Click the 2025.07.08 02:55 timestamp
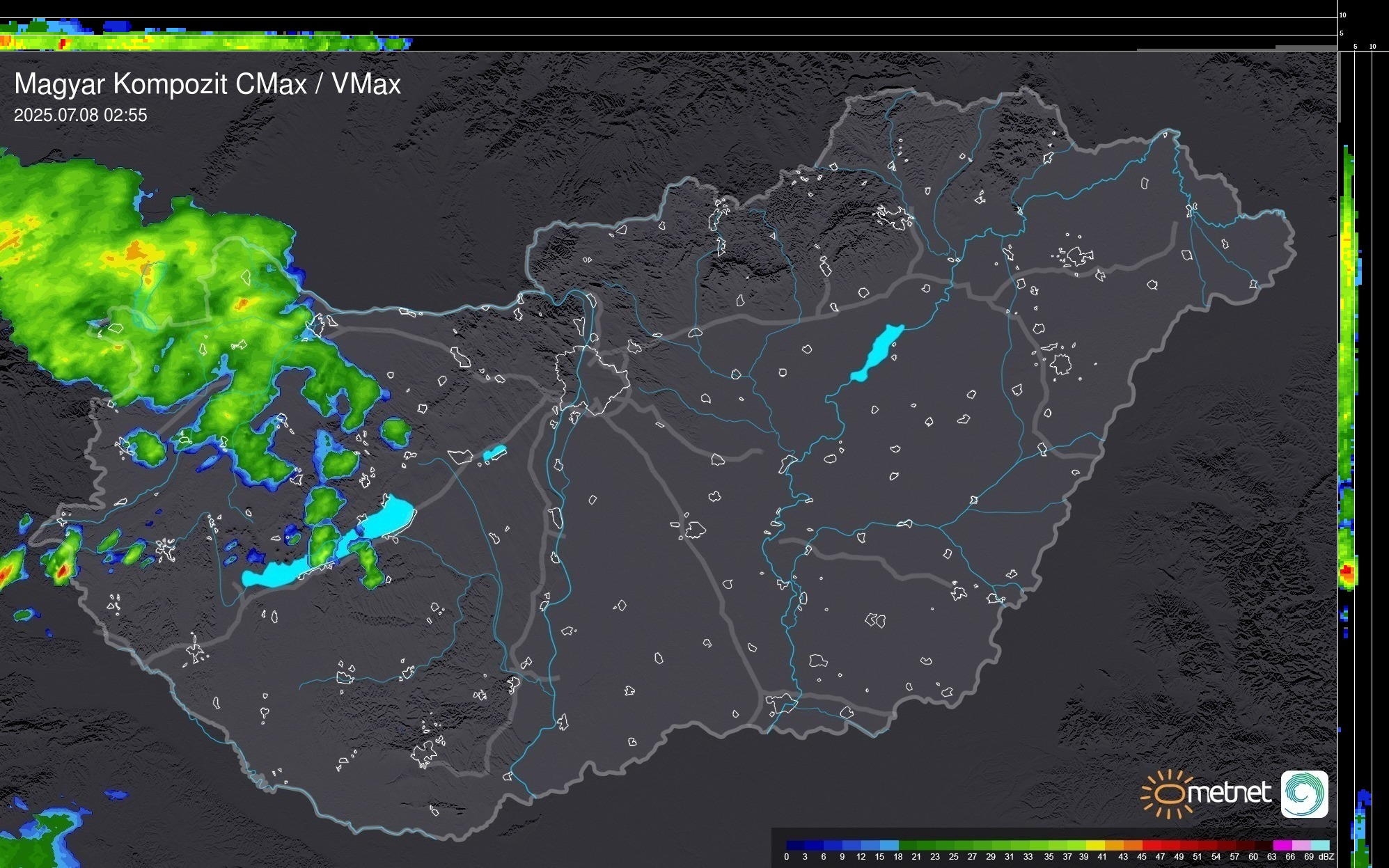 point(81,116)
